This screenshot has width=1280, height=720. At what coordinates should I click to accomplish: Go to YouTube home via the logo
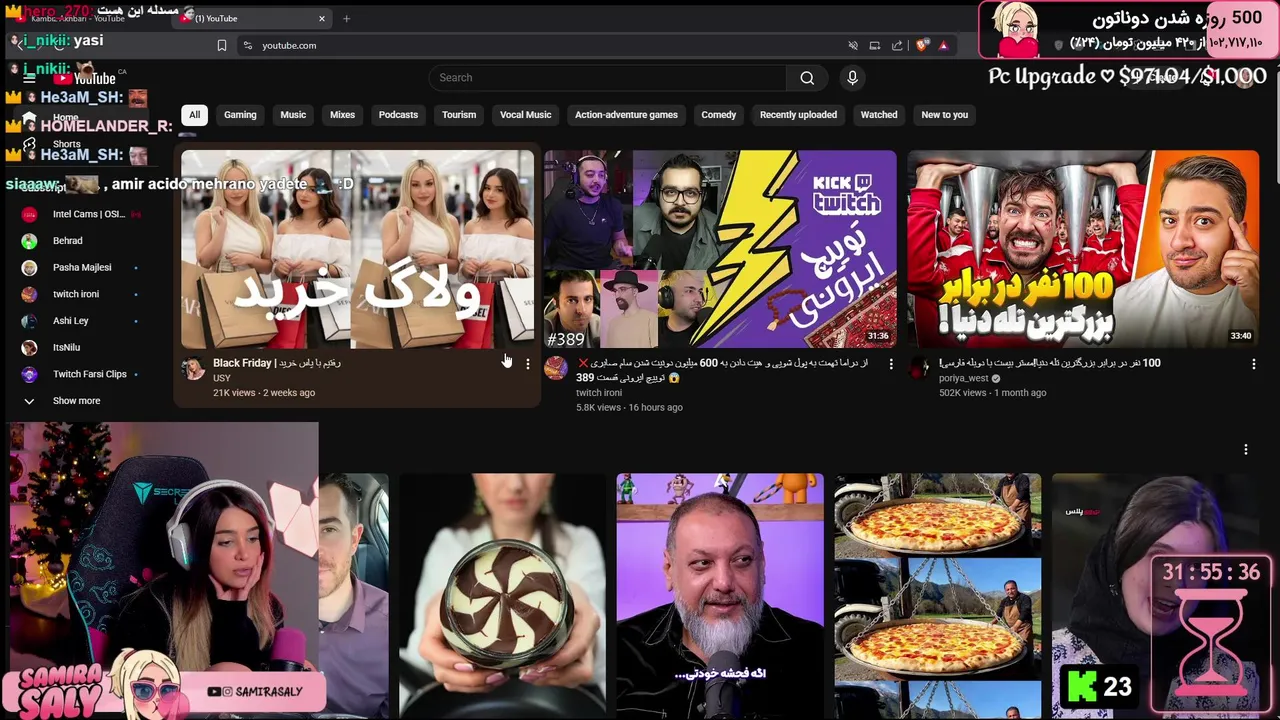click(86, 78)
